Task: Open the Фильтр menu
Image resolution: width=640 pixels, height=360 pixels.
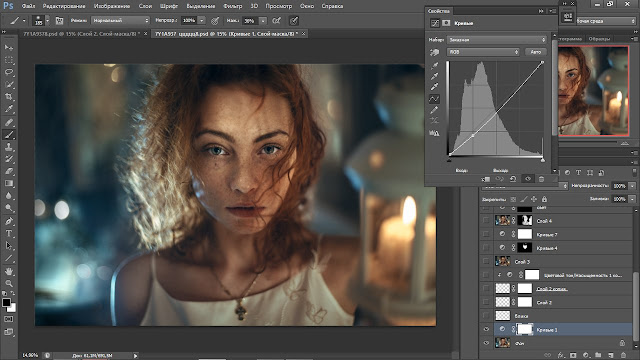Action: [233, 6]
